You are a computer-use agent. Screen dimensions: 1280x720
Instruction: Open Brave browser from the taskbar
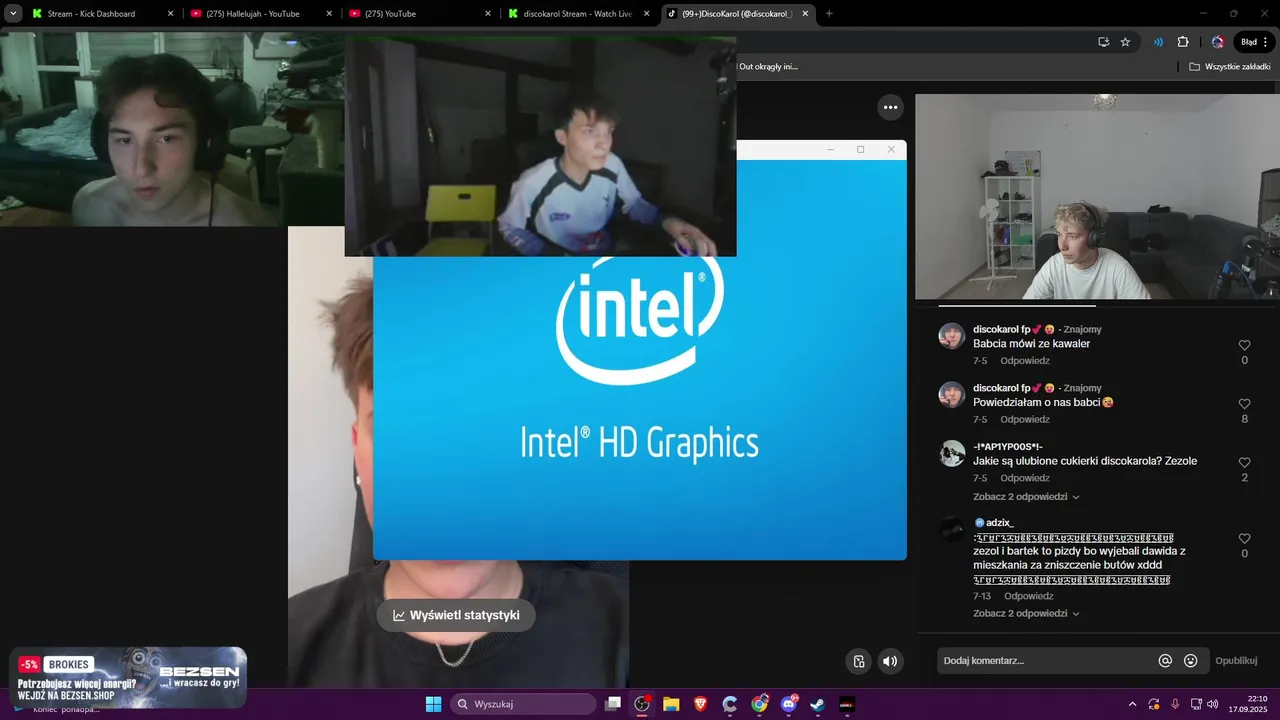pyautogui.click(x=700, y=704)
